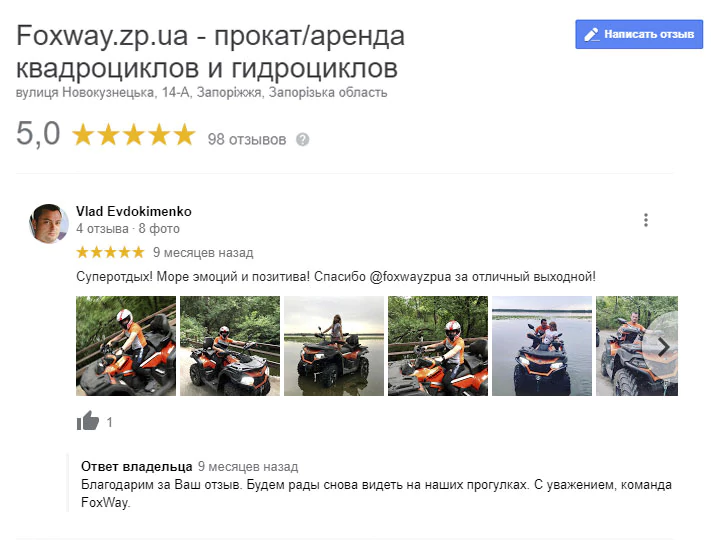Image resolution: width=719 pixels, height=554 pixels.
Task: Open Vlad Evdokimenko's profile avatar
Action: pyautogui.click(x=49, y=223)
